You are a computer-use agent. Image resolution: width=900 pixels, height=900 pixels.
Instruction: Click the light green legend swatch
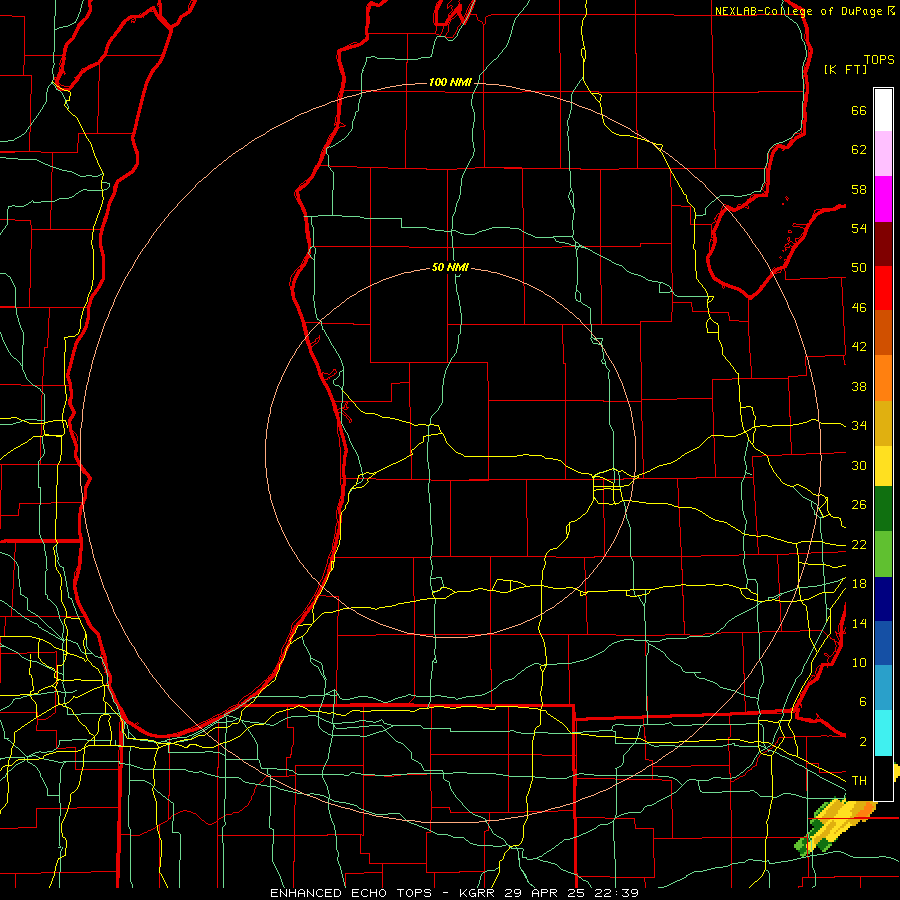point(883,554)
